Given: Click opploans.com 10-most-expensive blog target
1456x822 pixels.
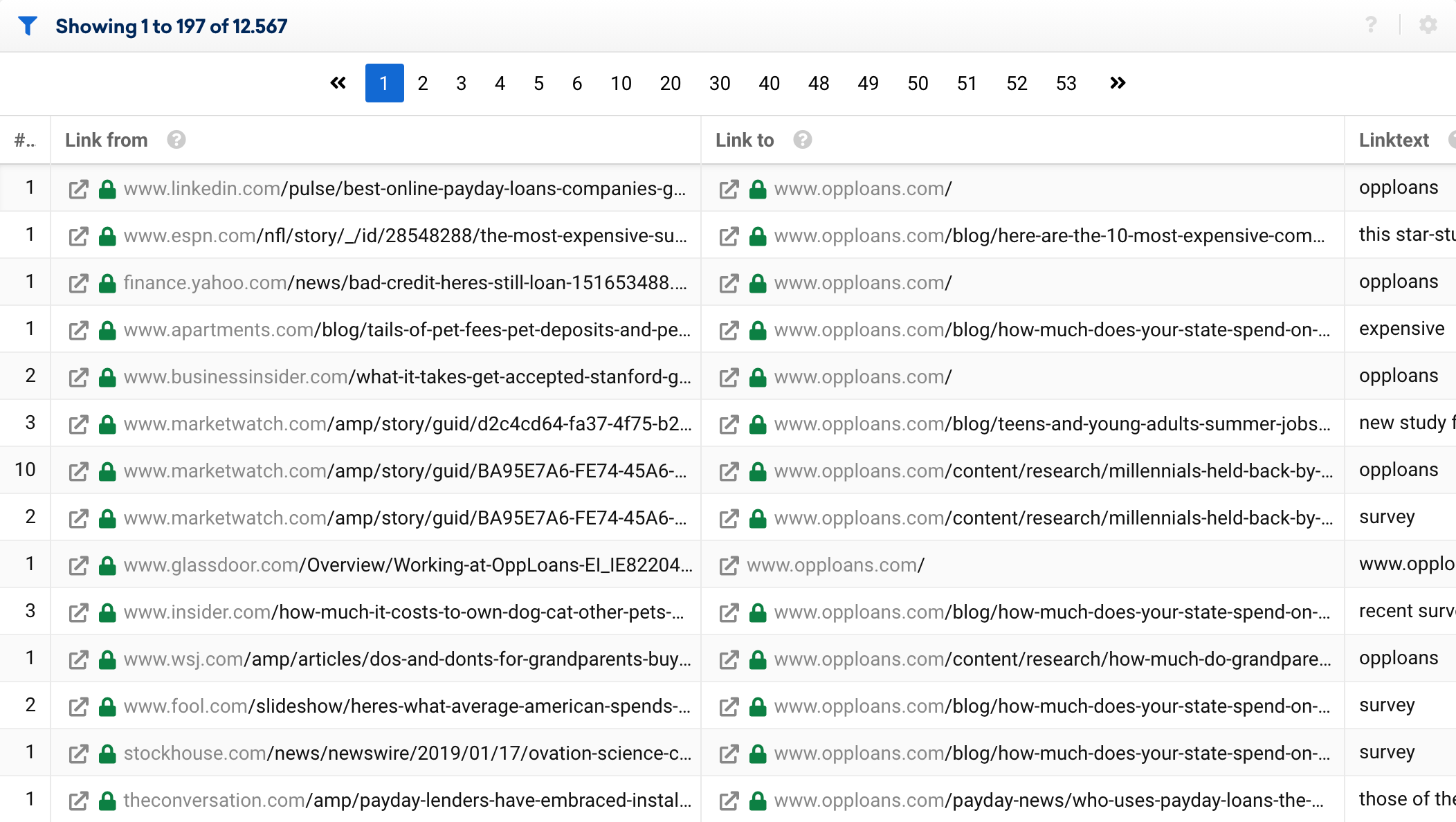Looking at the screenshot, I should click(x=1050, y=236).
